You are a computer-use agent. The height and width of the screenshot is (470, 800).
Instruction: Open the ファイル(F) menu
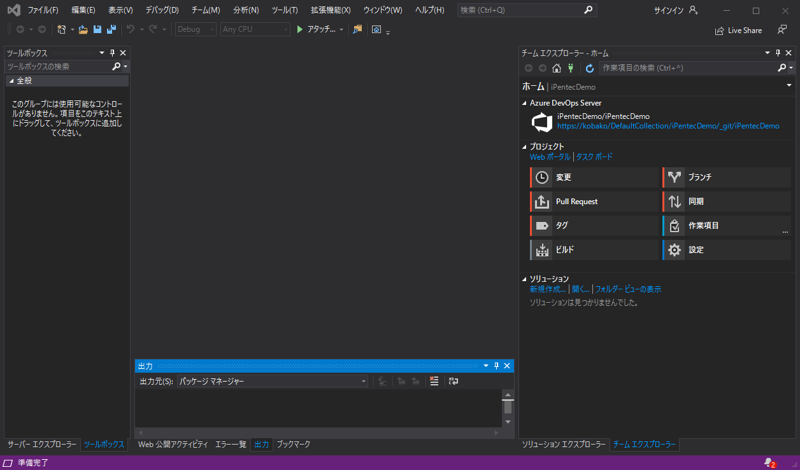43,10
